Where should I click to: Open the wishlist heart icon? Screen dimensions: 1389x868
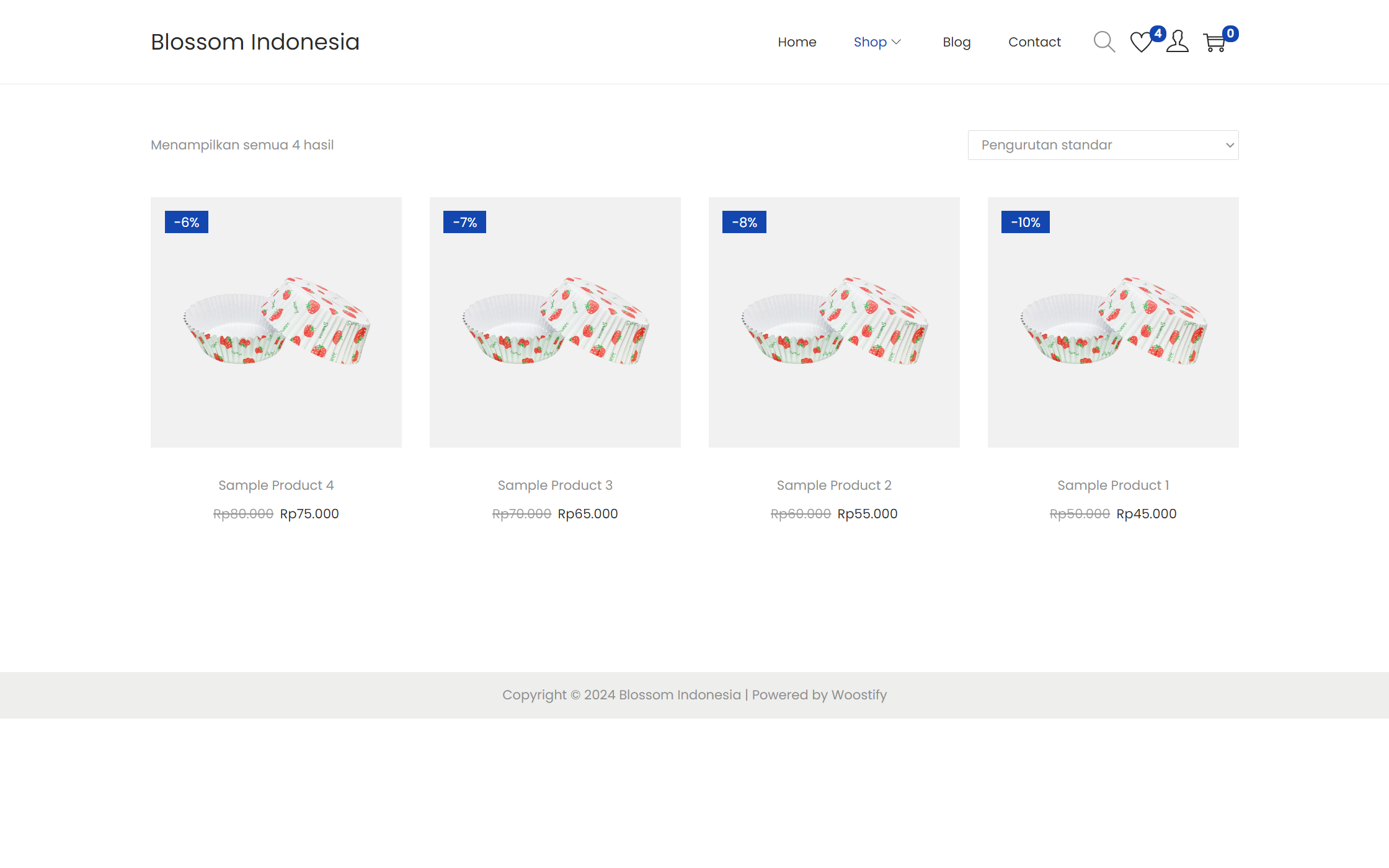coord(1140,42)
